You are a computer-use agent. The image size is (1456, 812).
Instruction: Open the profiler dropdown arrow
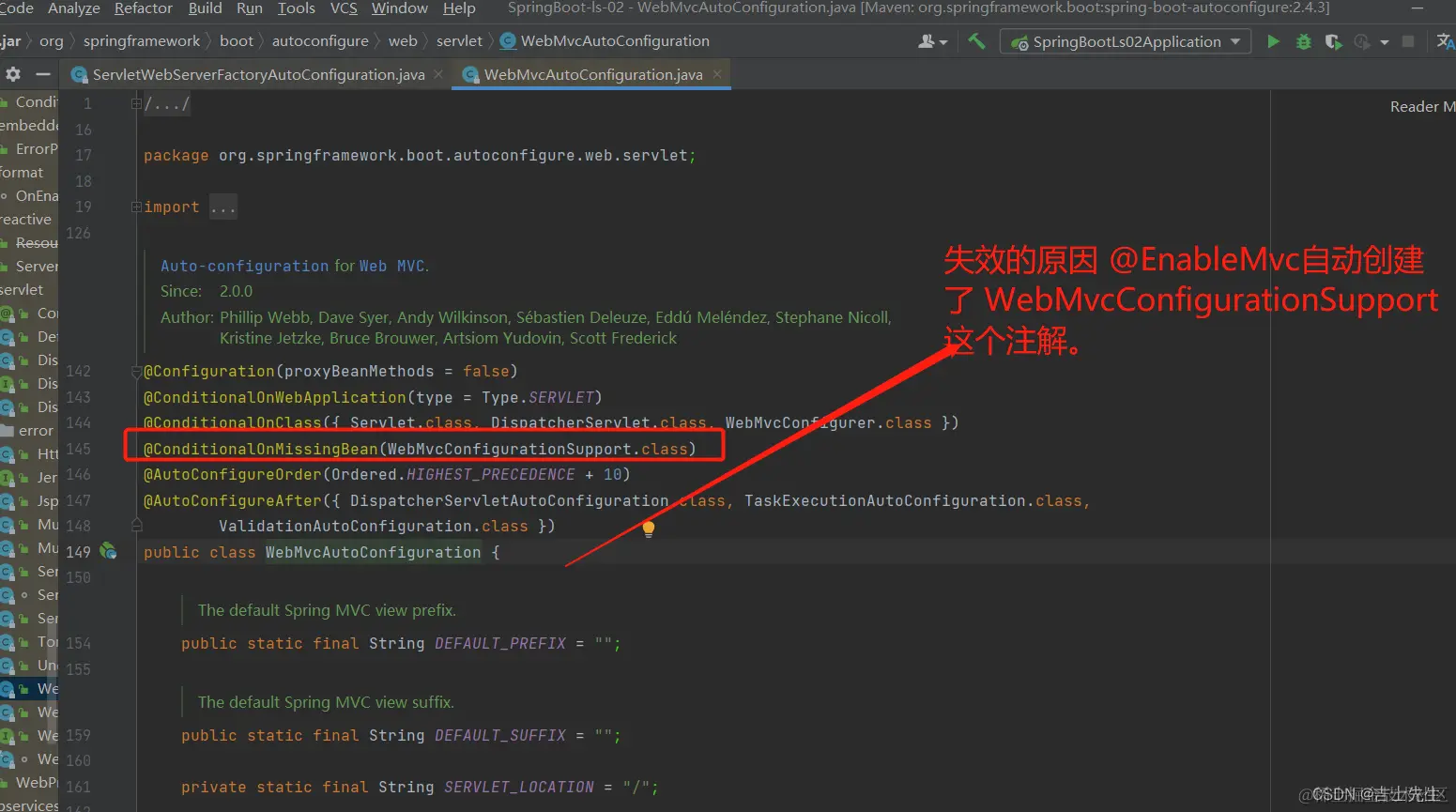(1384, 42)
